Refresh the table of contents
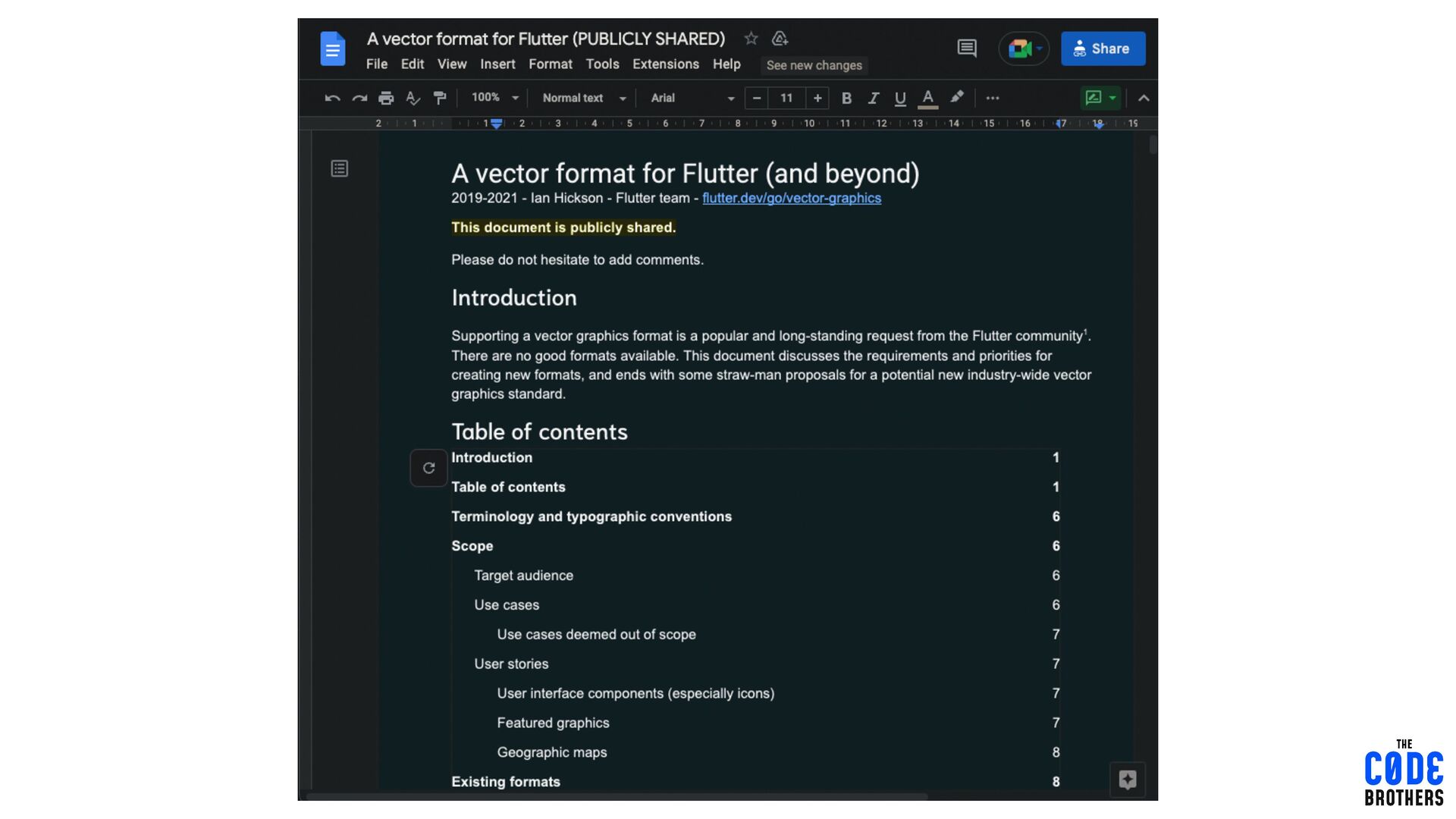 (x=428, y=468)
